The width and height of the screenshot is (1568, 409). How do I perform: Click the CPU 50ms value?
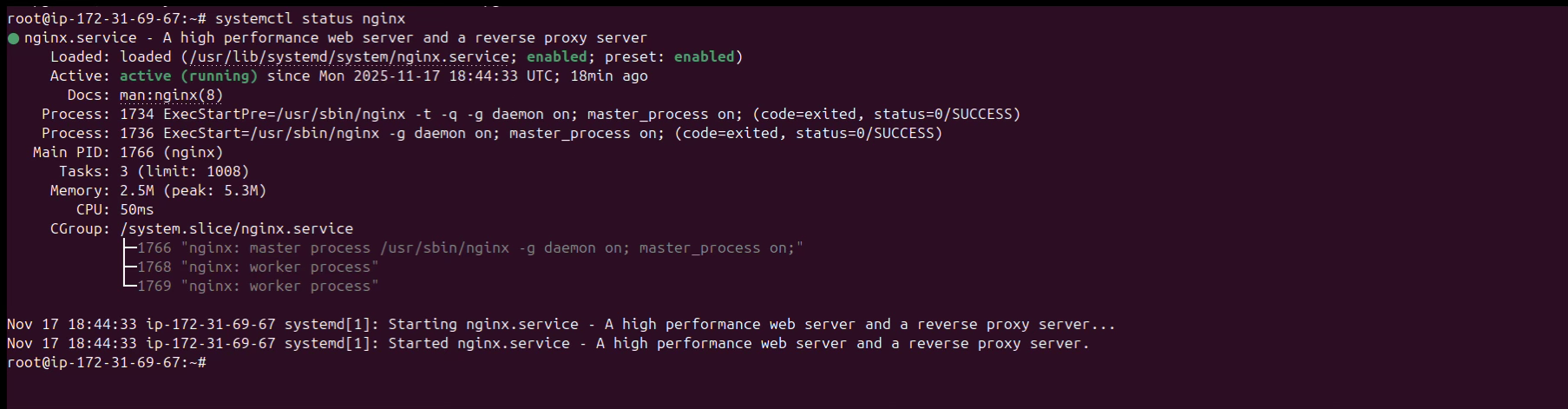tap(136, 210)
